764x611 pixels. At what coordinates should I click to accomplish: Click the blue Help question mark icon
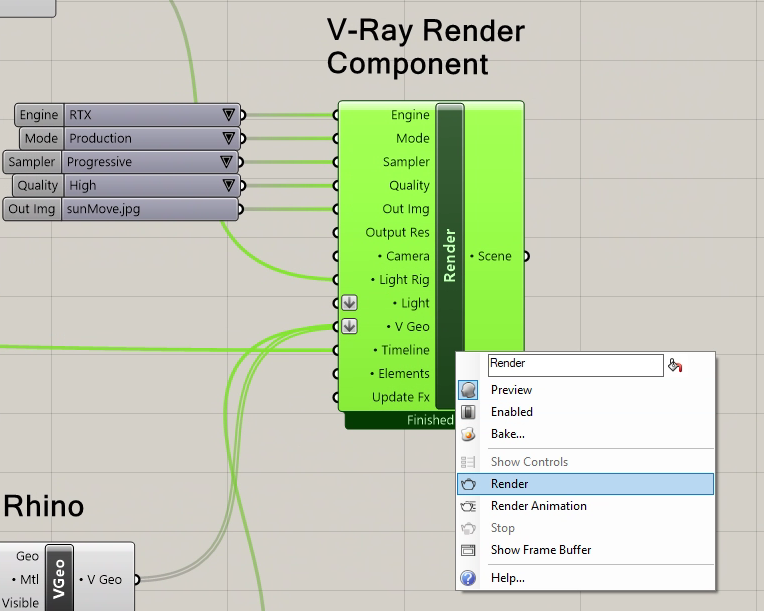468,578
